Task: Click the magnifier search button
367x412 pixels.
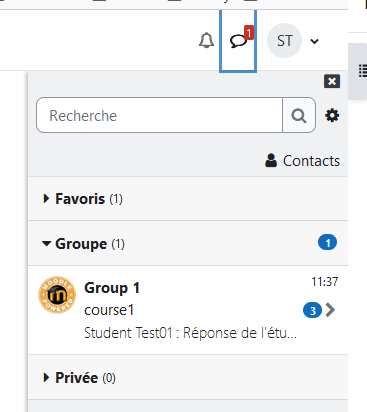Action: pos(299,115)
